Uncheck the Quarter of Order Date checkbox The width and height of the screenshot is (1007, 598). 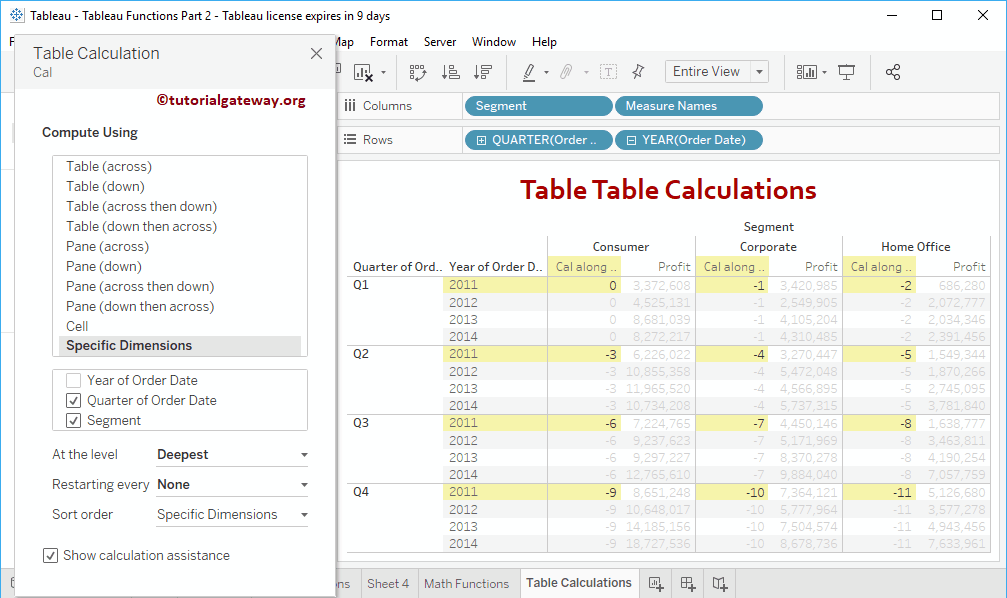tap(74, 400)
